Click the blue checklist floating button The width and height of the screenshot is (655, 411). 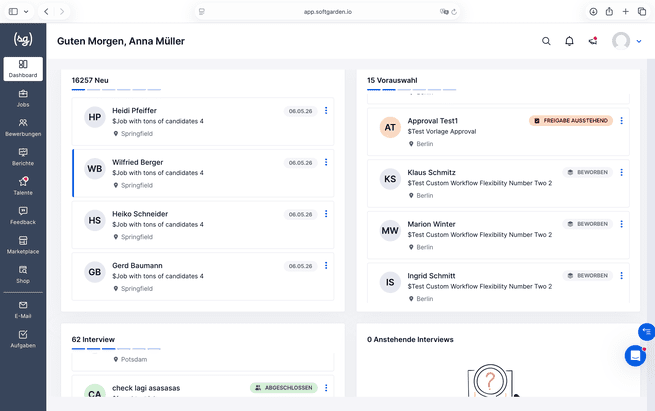tap(647, 332)
